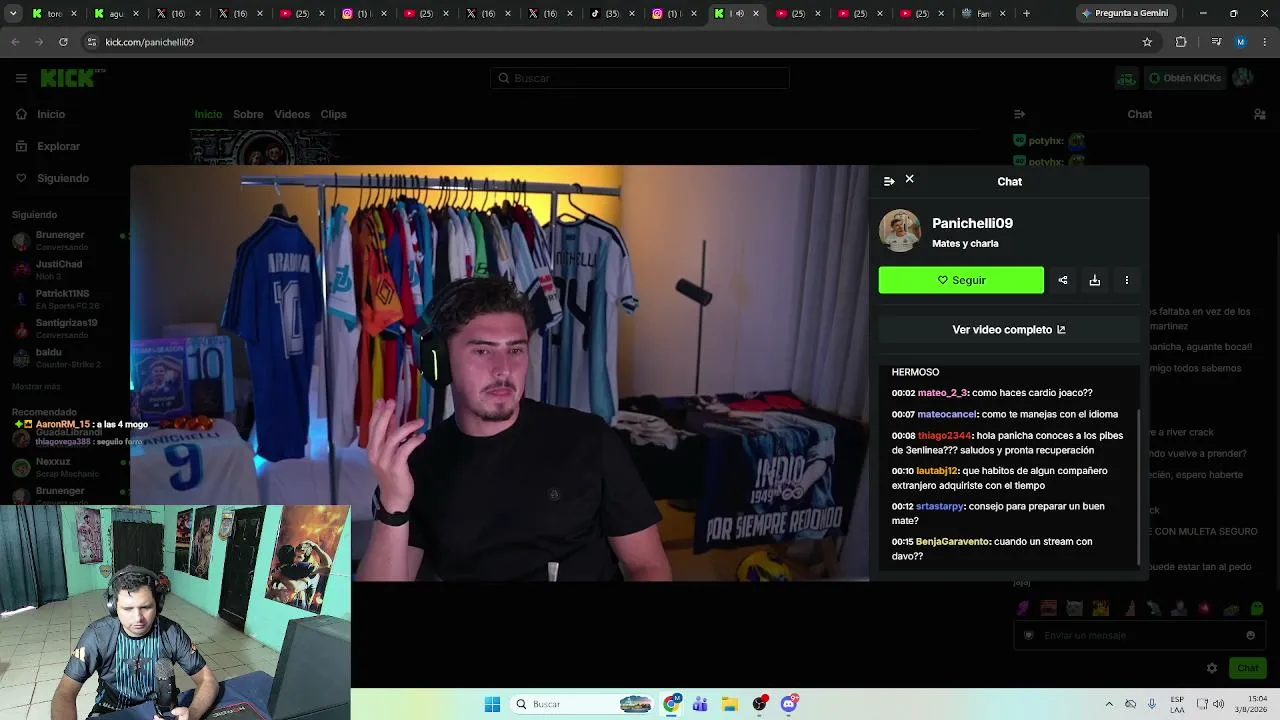Bookmark this page with the star icon

pyautogui.click(x=1147, y=42)
